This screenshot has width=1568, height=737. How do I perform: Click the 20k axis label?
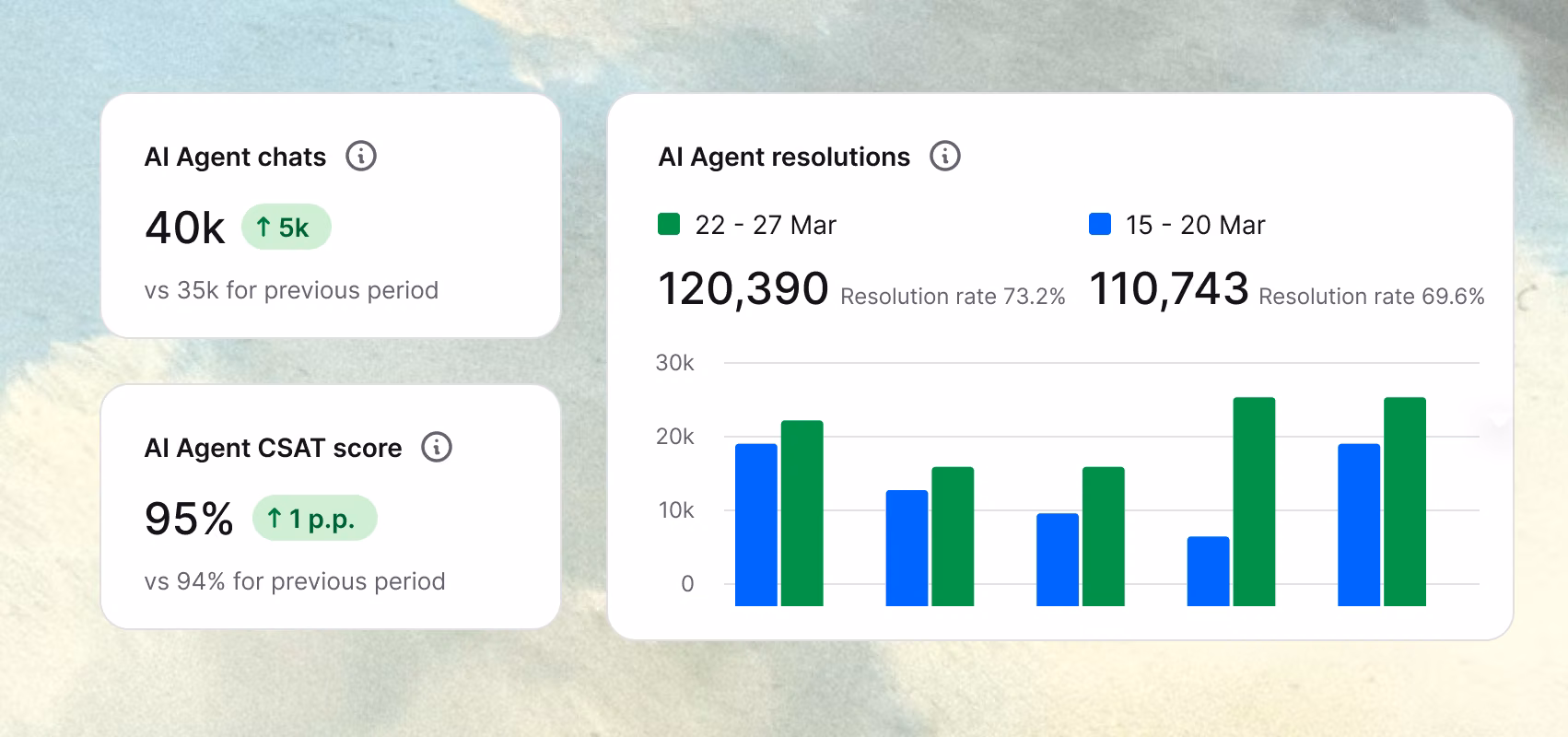coord(674,437)
